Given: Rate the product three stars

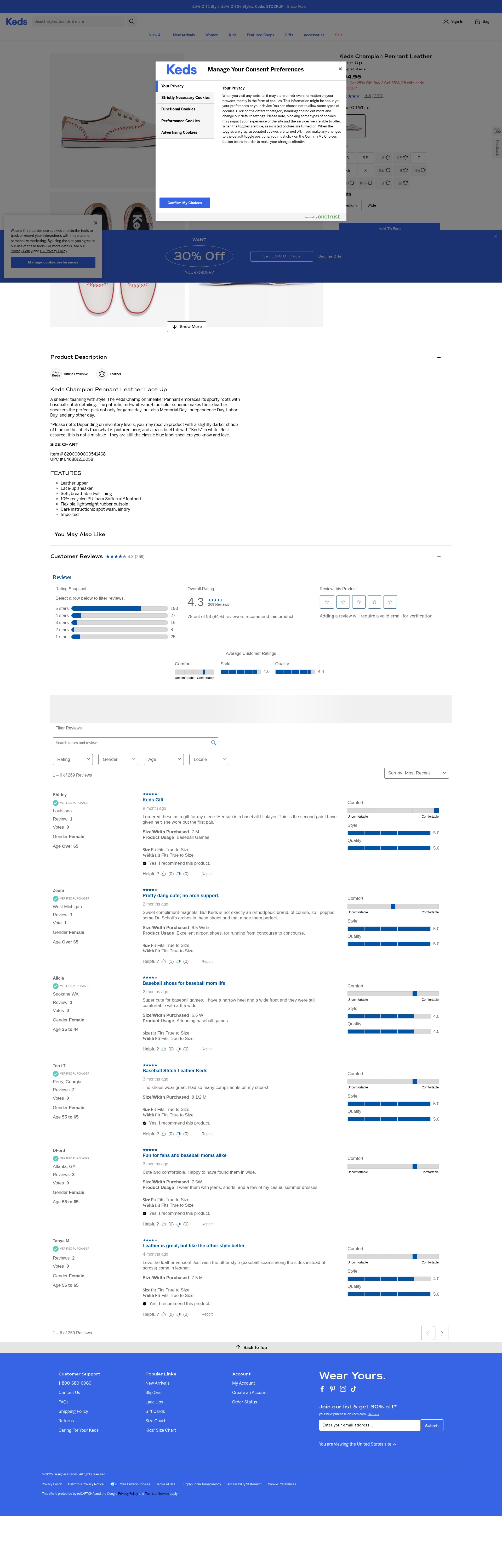Looking at the screenshot, I should pos(359,602).
